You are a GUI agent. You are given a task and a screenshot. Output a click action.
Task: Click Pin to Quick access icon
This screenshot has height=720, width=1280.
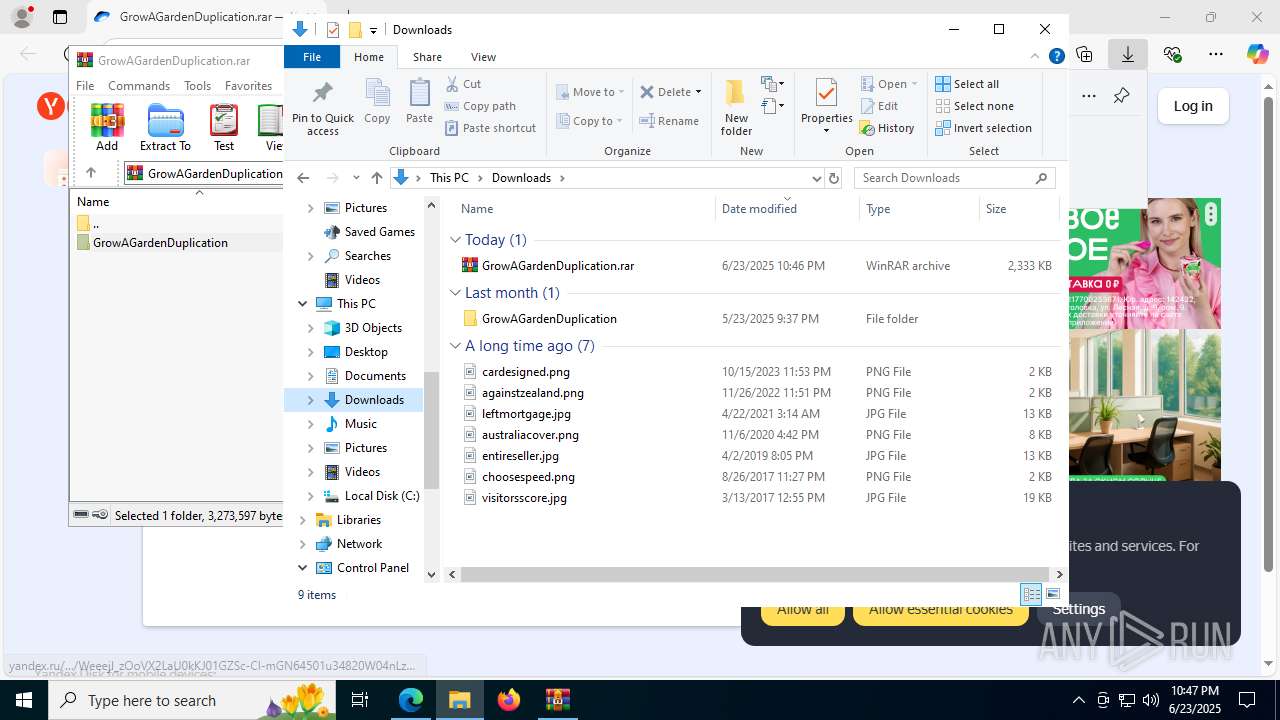point(322,95)
